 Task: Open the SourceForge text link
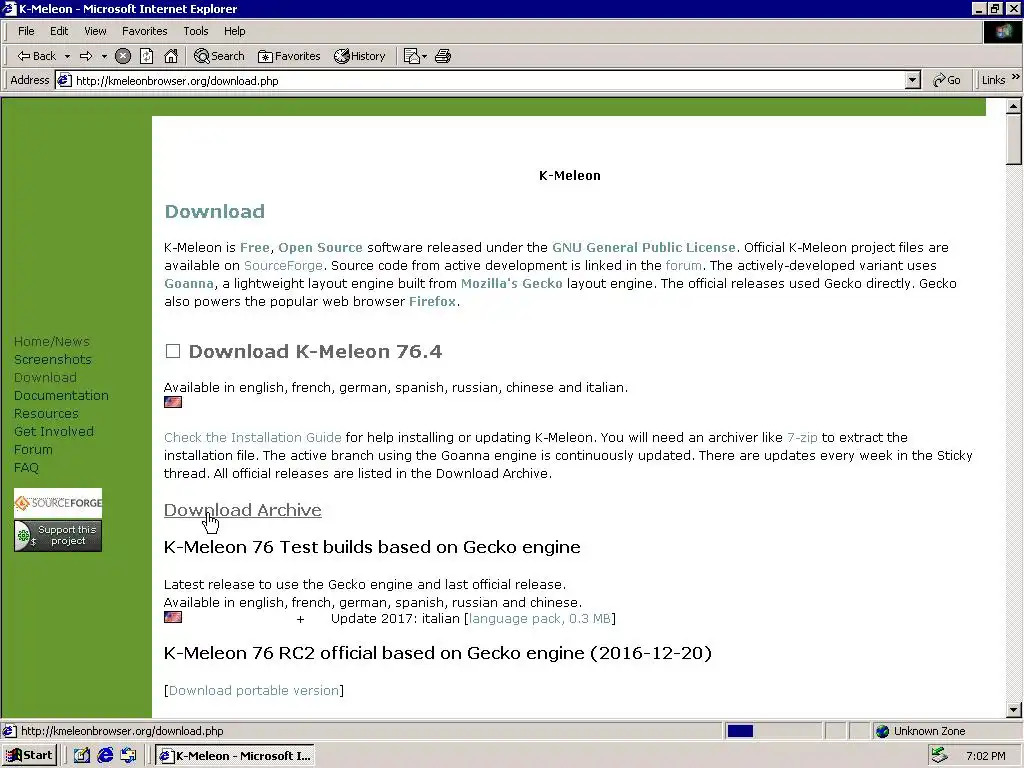click(283, 266)
